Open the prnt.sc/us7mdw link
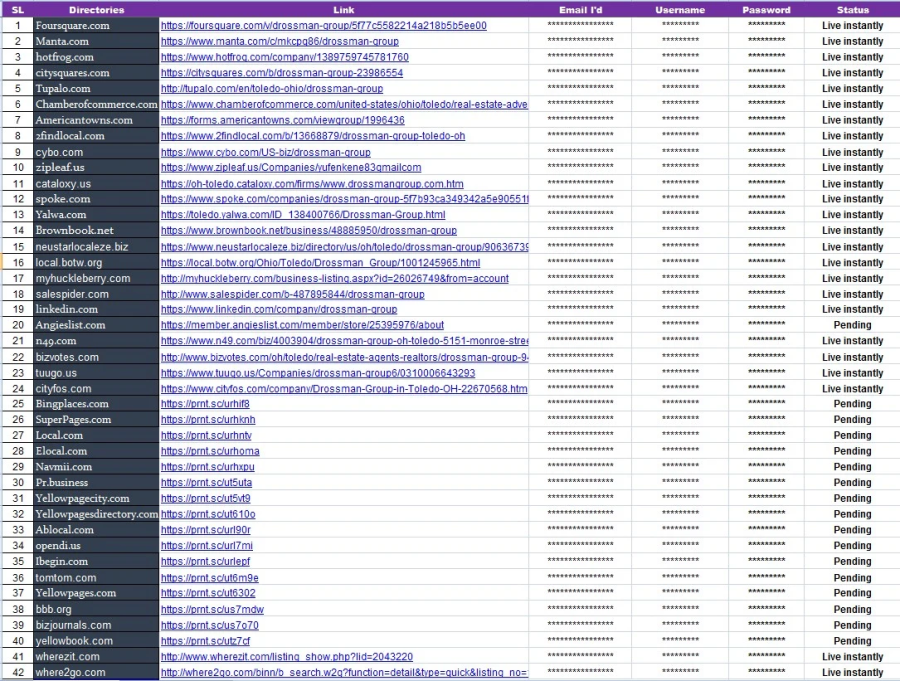 click(212, 610)
